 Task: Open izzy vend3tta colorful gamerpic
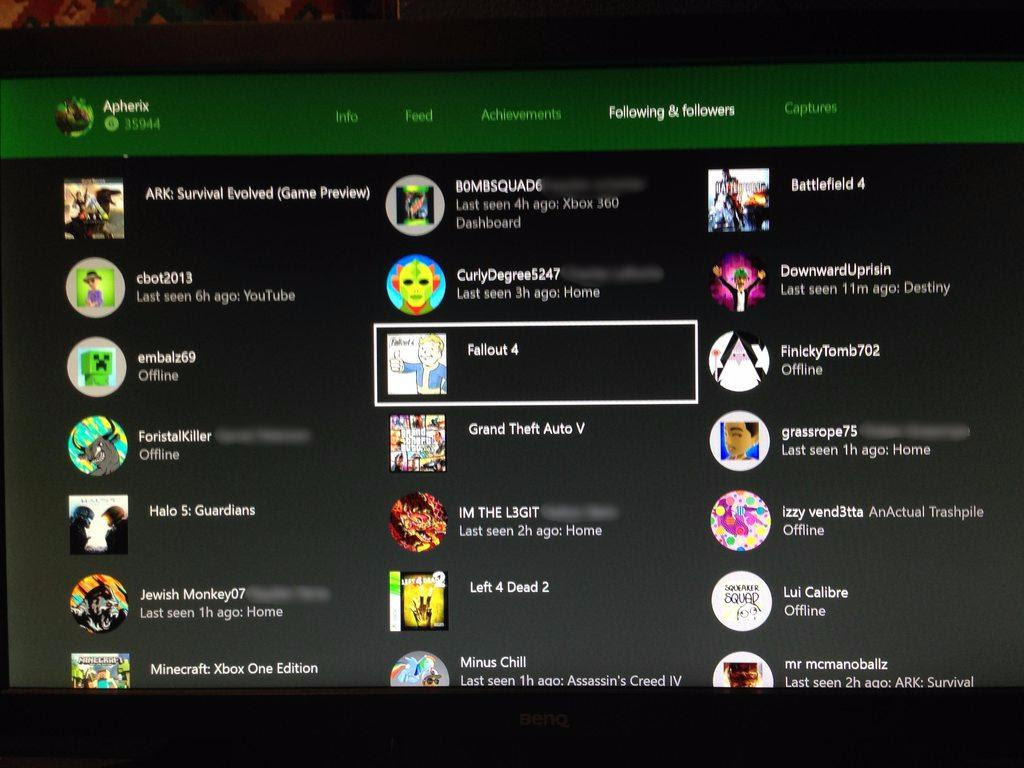741,520
